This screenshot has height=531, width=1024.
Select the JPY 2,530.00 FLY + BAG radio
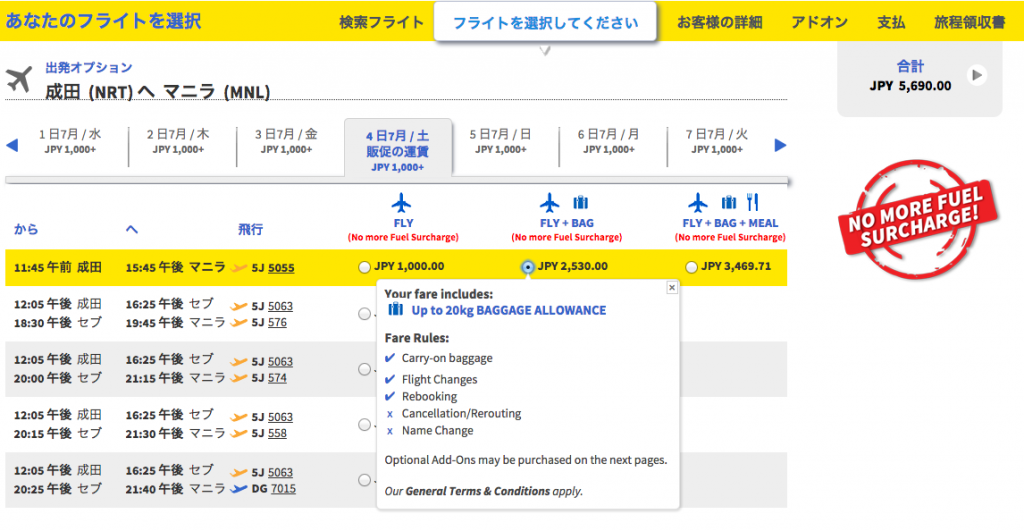(x=528, y=267)
